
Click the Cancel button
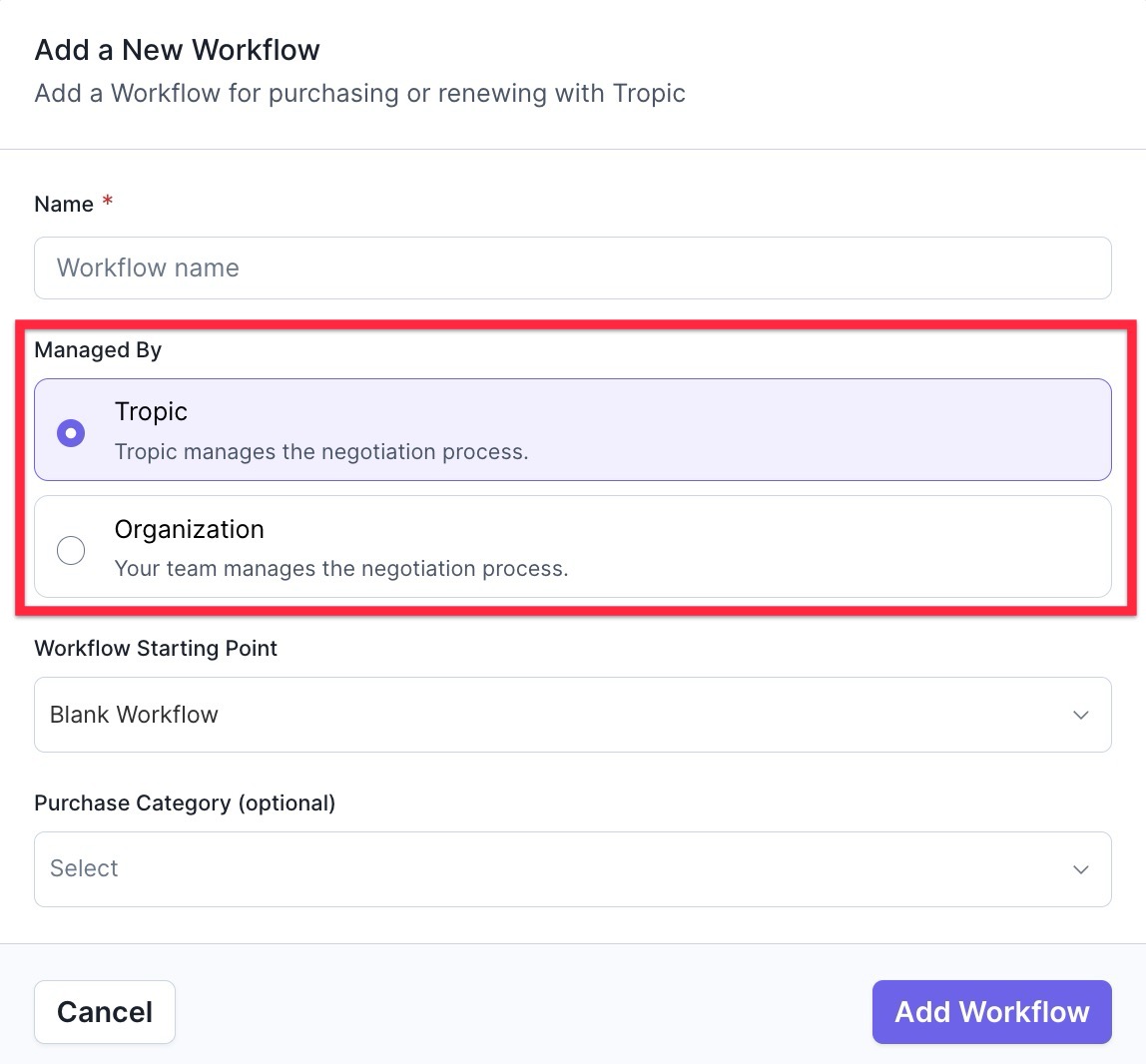(x=105, y=1012)
